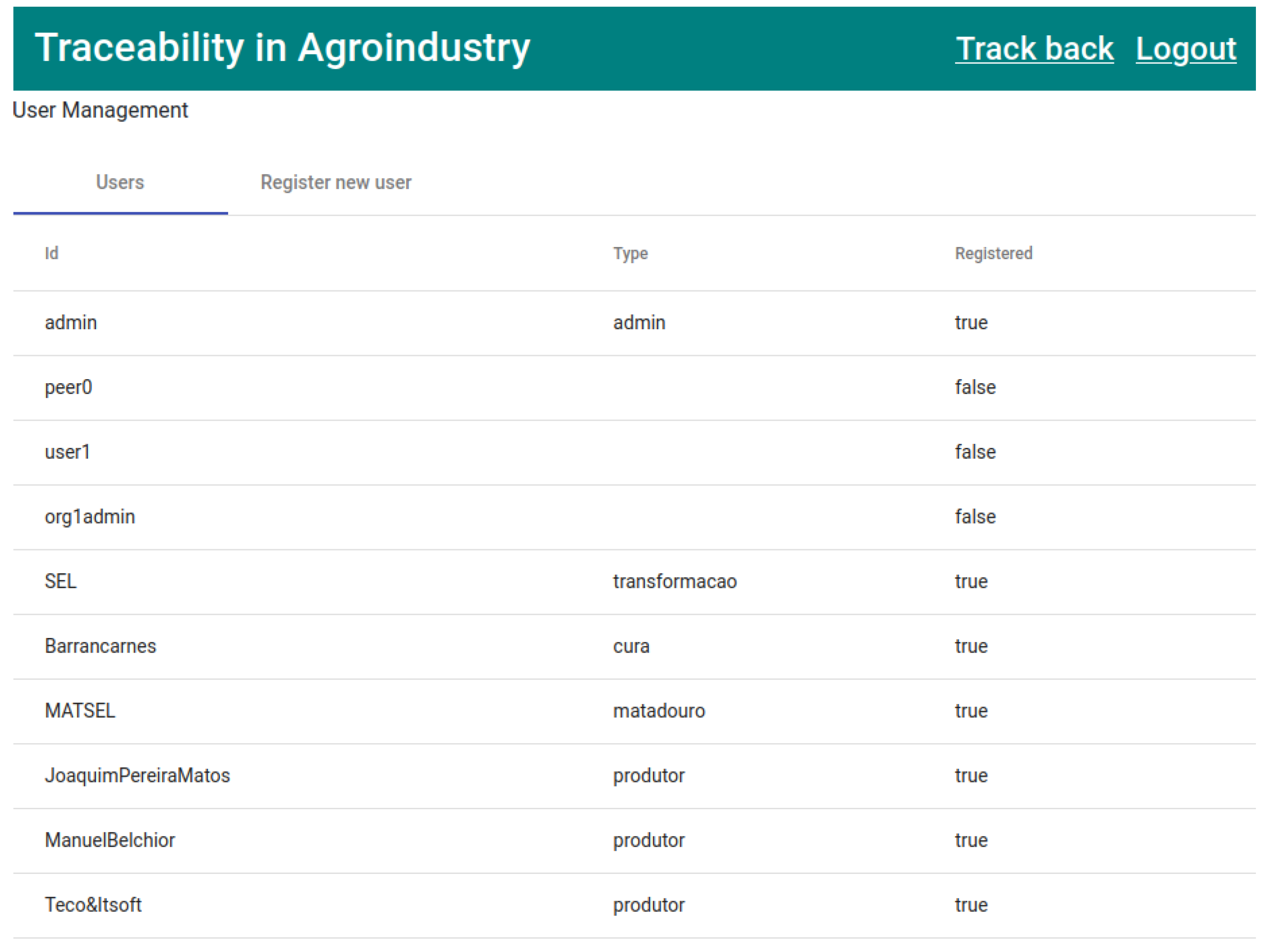Click the MATSEL user entry
The height and width of the screenshot is (952, 1276).
pyautogui.click(x=80, y=711)
